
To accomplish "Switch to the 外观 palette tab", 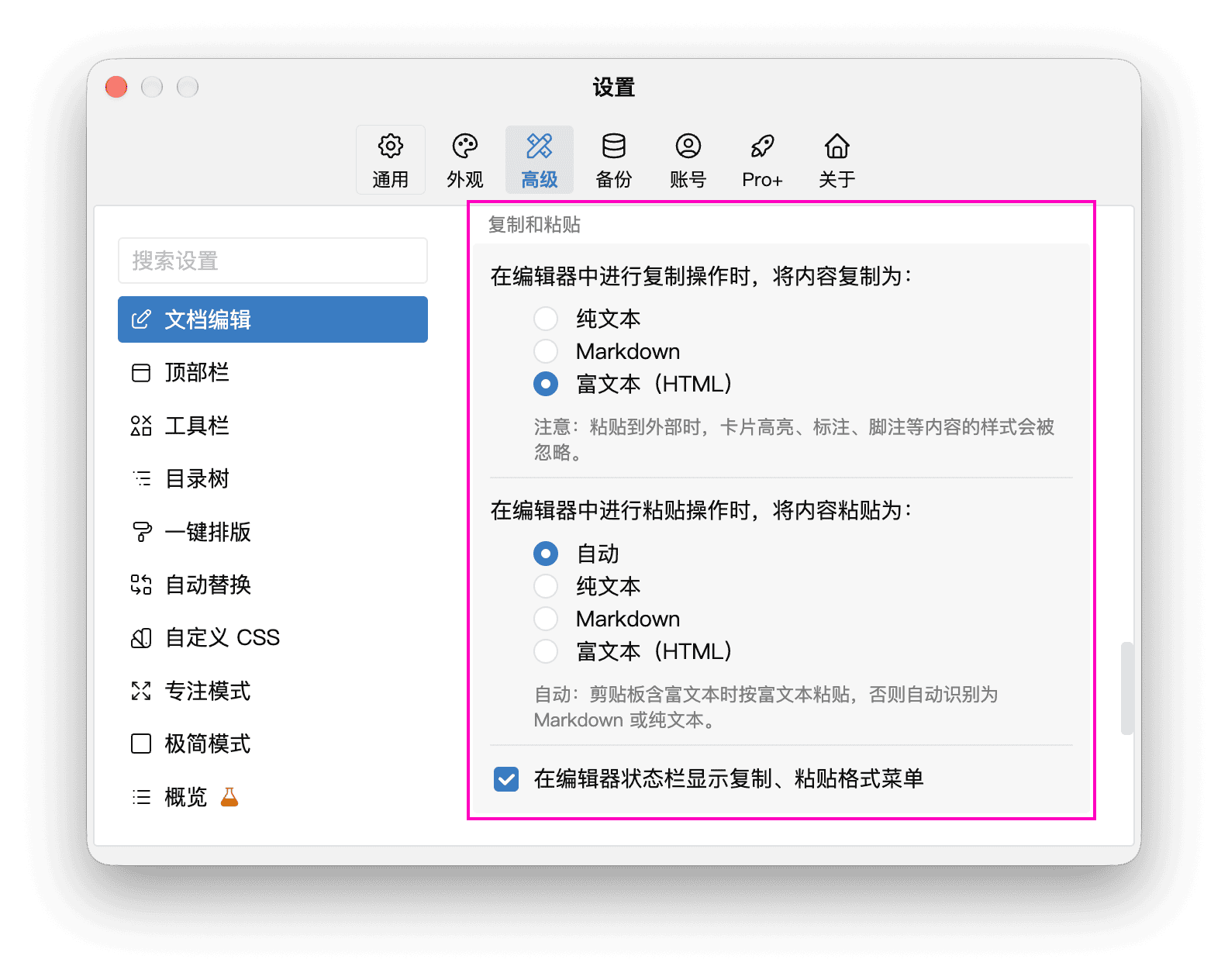I will tap(465, 160).
